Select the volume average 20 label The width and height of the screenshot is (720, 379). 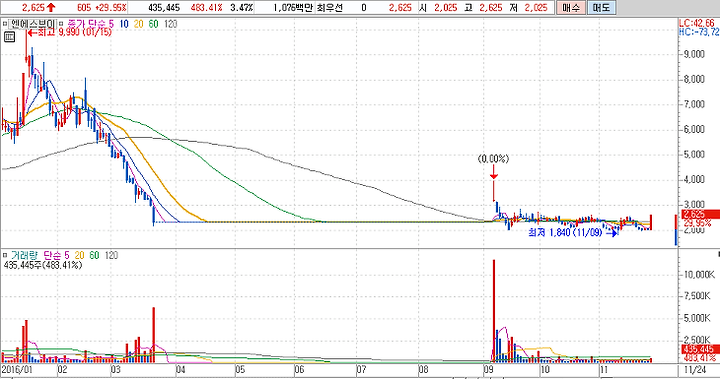tap(79, 255)
